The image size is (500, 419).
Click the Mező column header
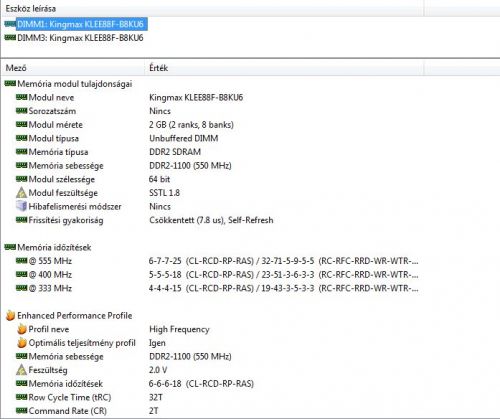click(x=16, y=68)
